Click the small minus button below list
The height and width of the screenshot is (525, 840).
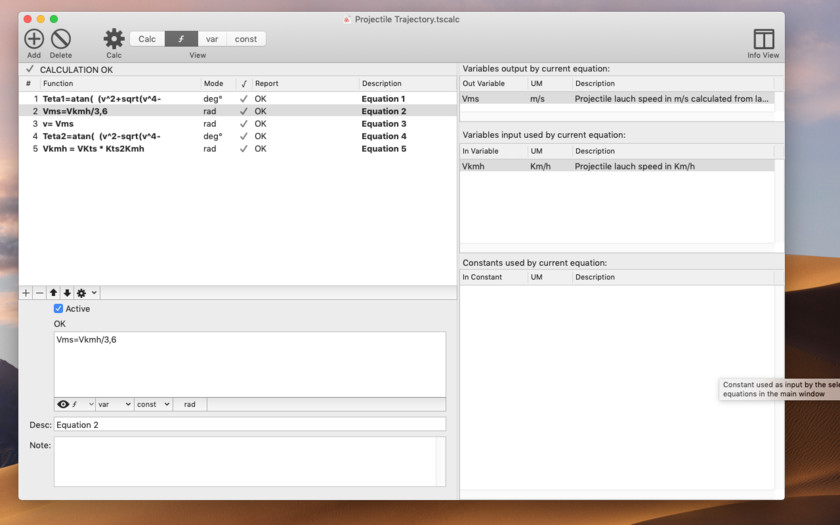40,293
